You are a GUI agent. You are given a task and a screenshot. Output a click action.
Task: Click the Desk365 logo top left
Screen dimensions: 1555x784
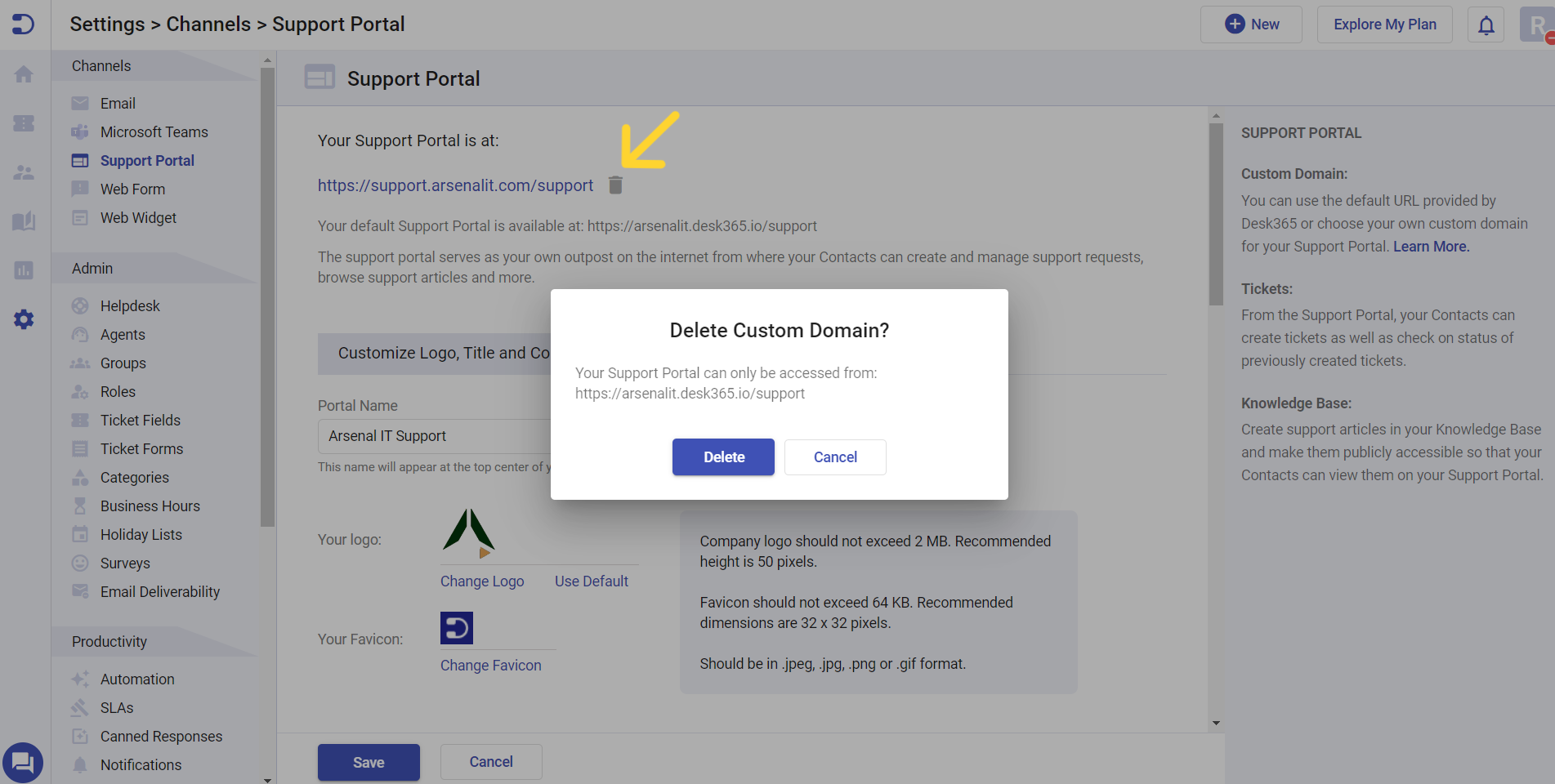24,24
